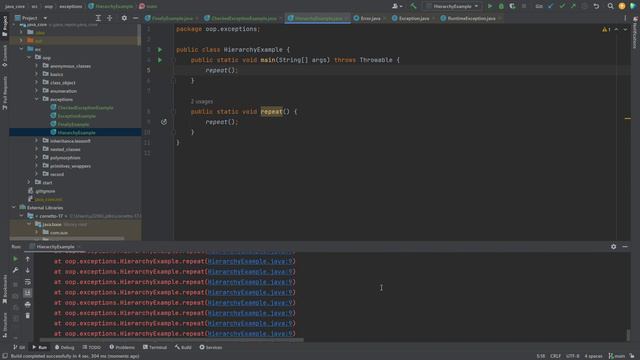Open run configuration wrench in Run panel
Screen dimensions: 640x360
tap(15, 270)
